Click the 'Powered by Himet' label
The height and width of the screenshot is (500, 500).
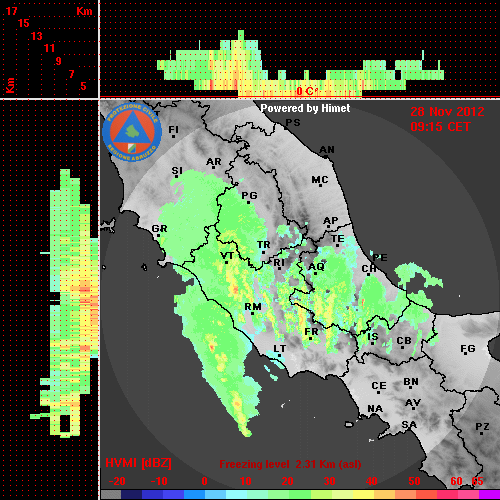[305, 108]
